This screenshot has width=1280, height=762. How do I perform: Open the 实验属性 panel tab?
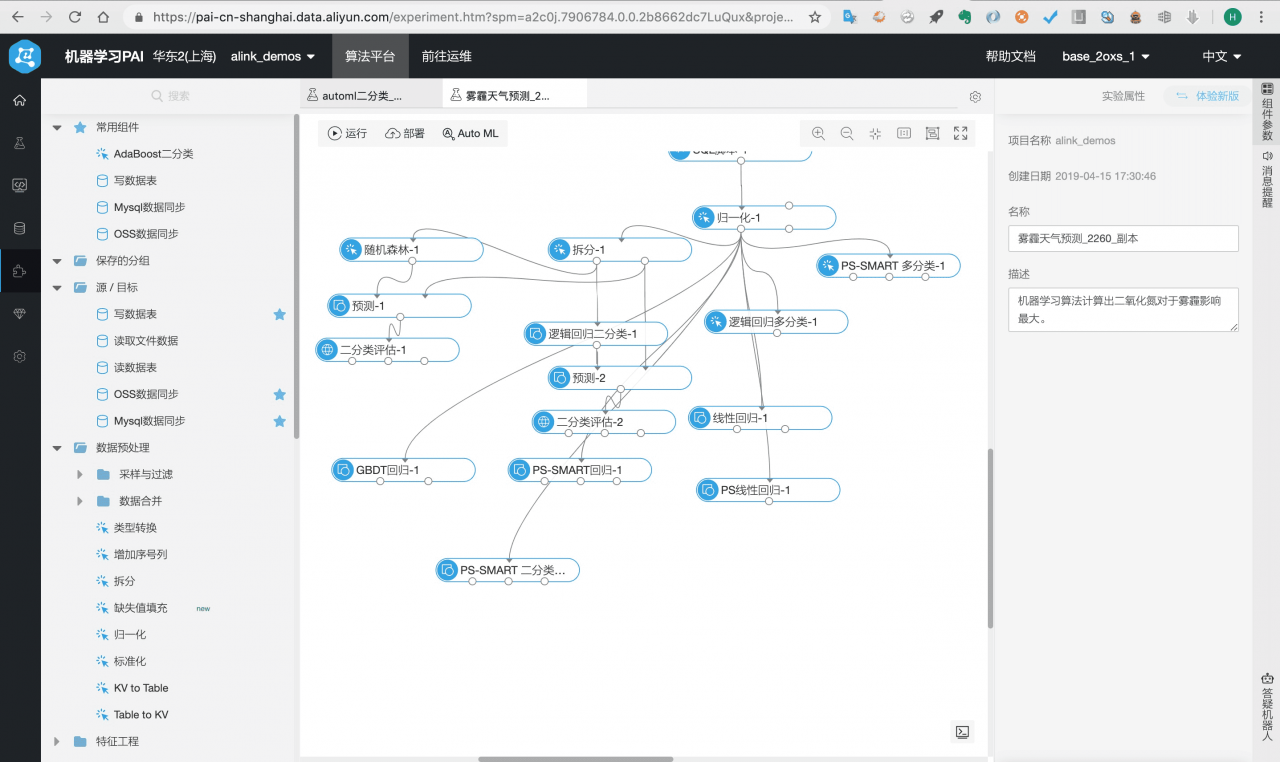[x=1123, y=96]
